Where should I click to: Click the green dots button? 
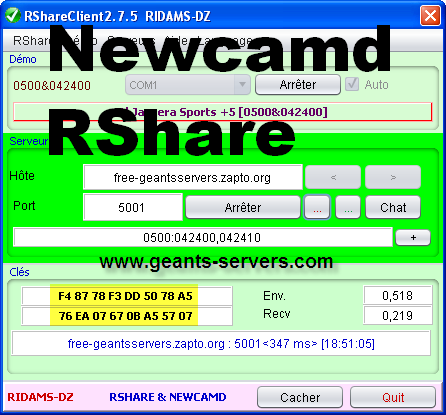coord(348,207)
